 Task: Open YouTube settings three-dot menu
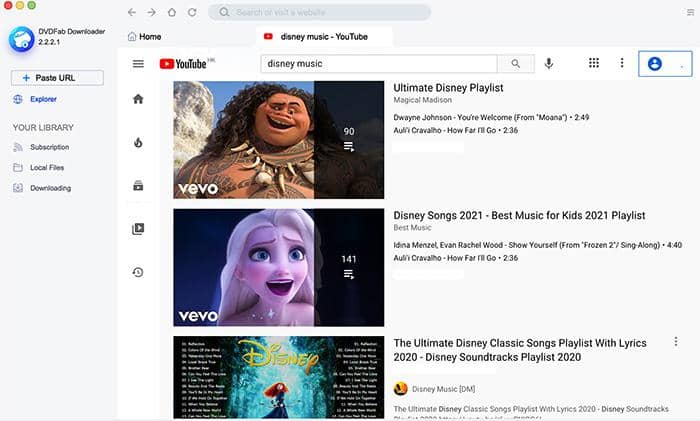[x=622, y=63]
